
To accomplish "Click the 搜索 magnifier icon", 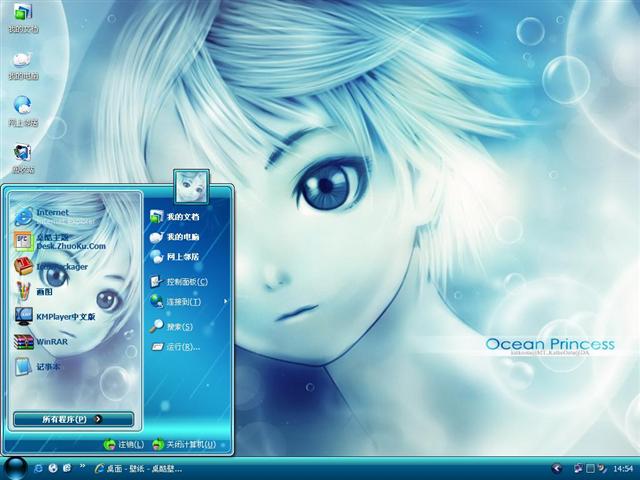I will click(x=156, y=326).
